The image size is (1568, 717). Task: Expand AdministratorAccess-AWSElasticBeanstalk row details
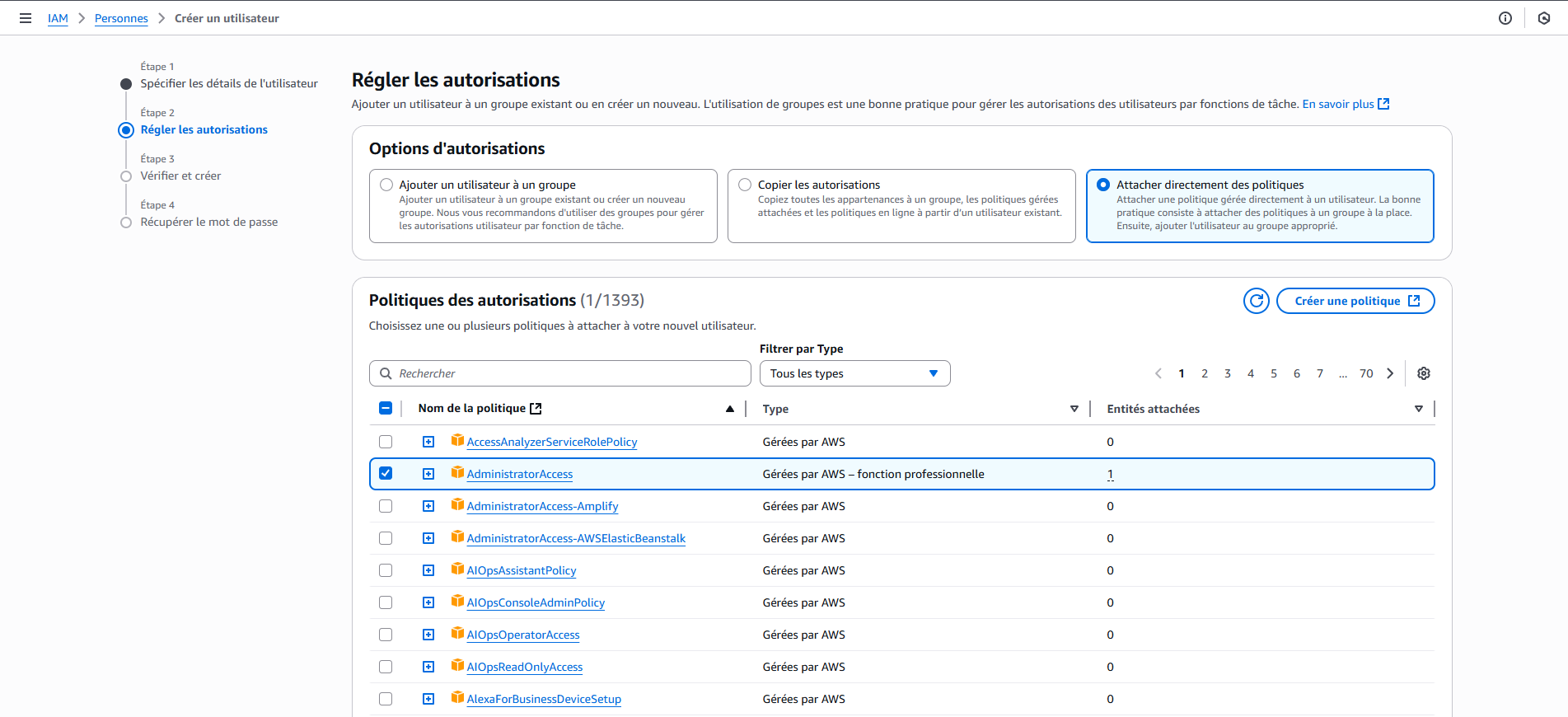[428, 538]
